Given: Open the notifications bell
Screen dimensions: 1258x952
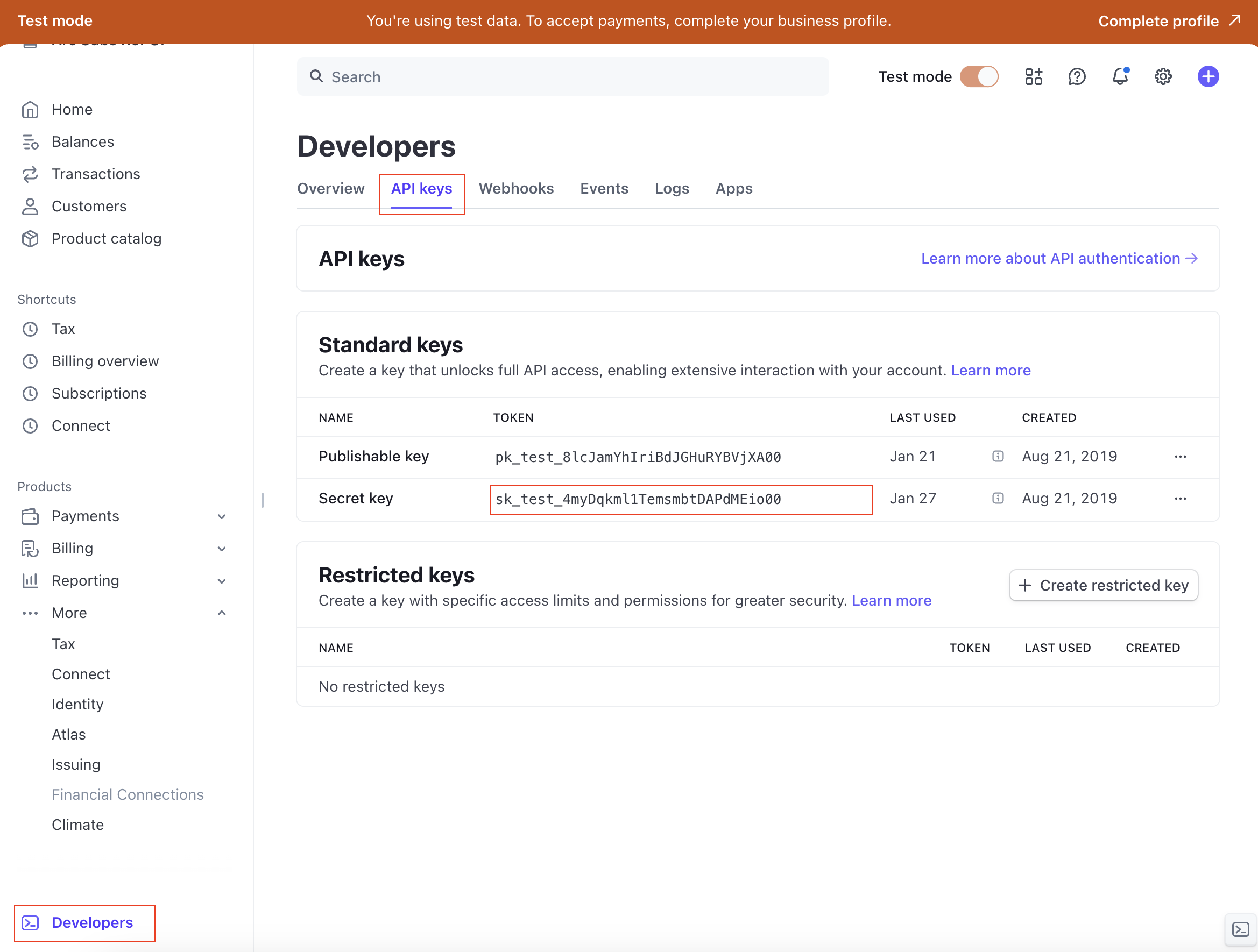Looking at the screenshot, I should [x=1120, y=77].
